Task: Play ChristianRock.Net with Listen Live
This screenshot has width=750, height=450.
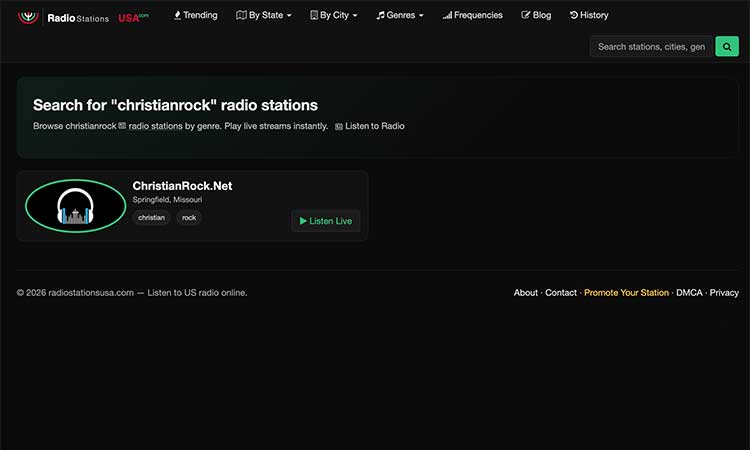Action: click(326, 221)
